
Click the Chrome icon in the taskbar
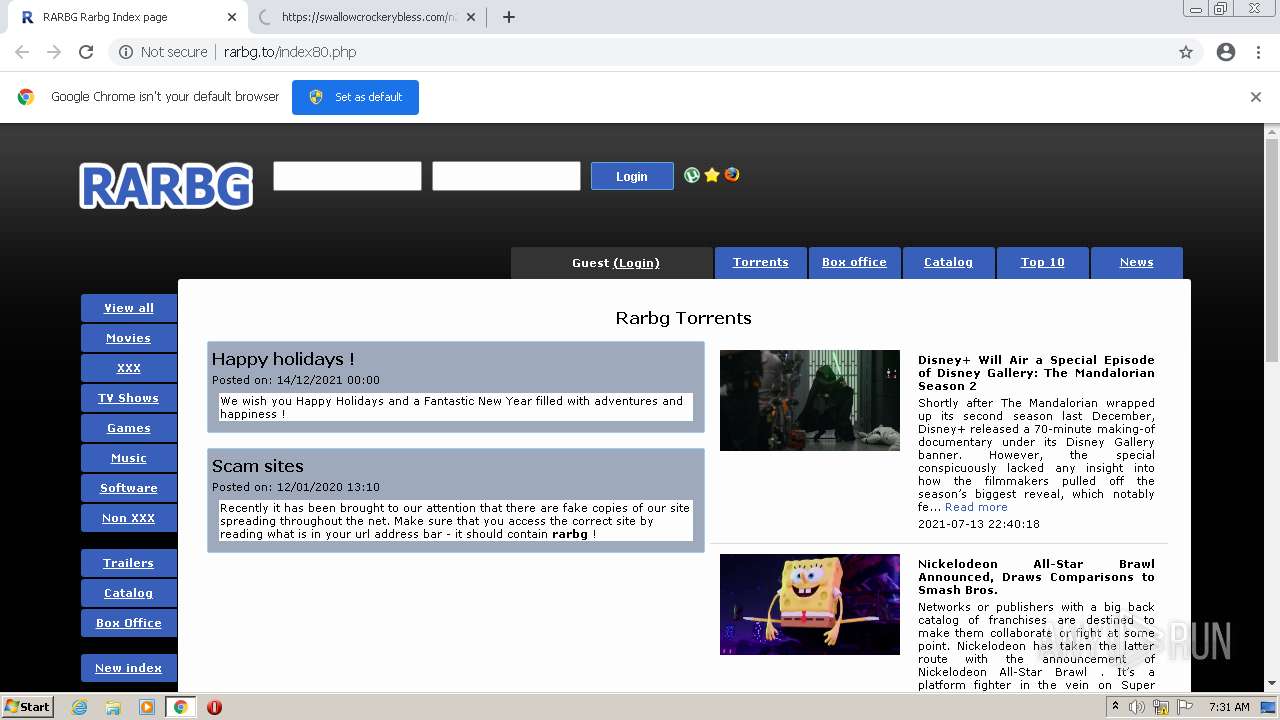point(181,707)
